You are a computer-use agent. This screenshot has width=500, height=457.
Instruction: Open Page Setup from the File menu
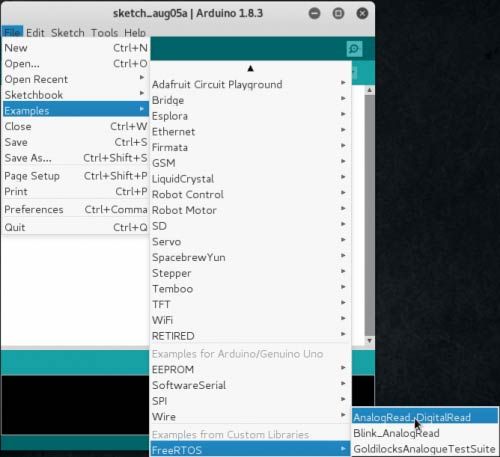tap(76, 176)
